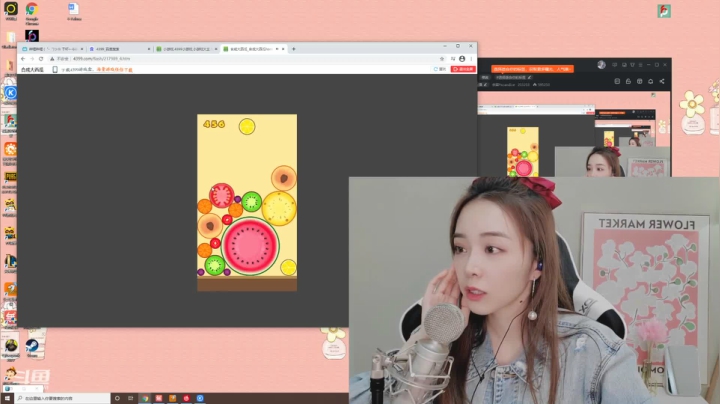Click the yellow lemon waiting to drop
The height and width of the screenshot is (404, 720).
tap(247, 126)
